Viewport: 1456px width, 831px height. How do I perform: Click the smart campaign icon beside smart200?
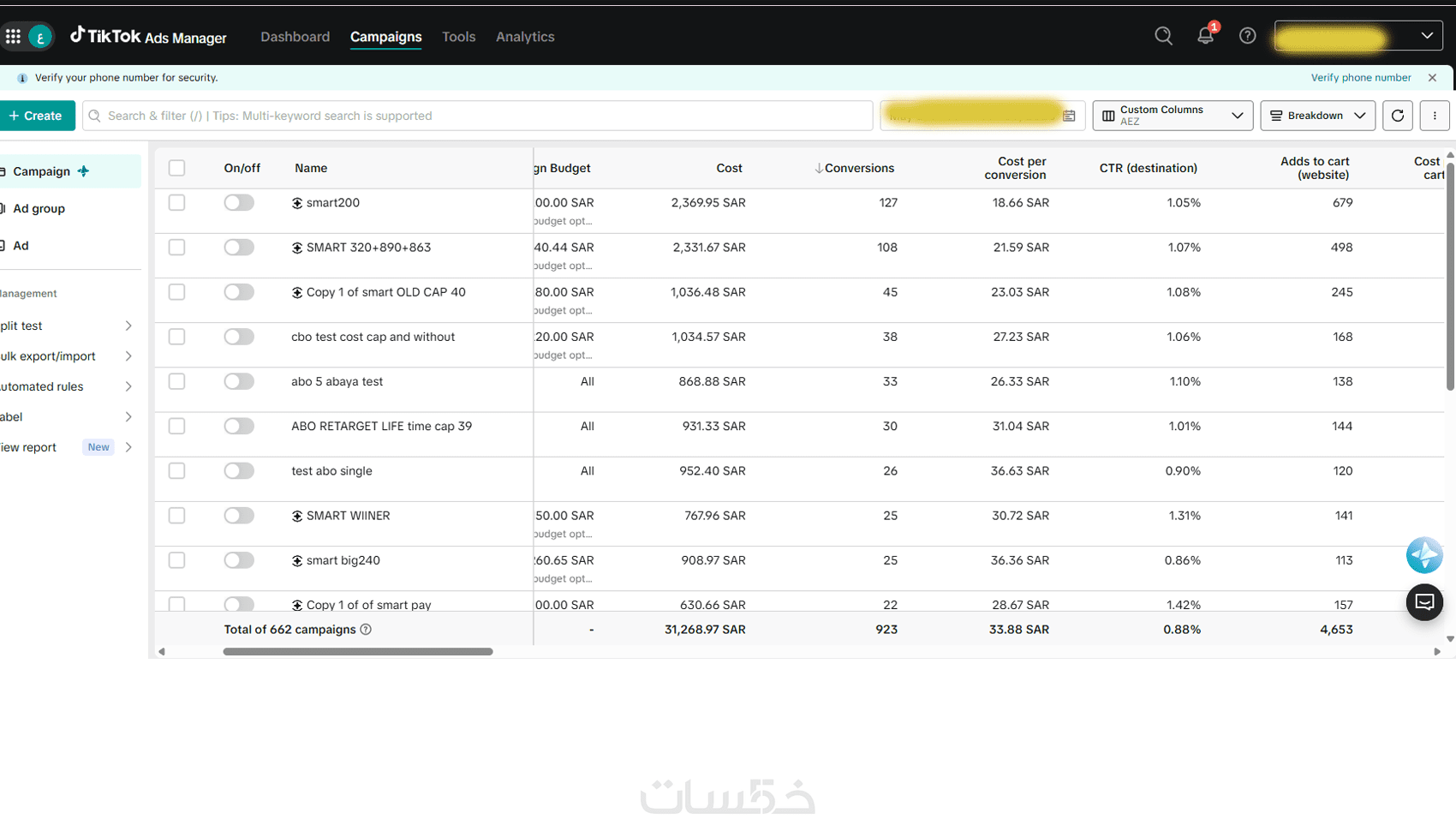[x=297, y=203]
